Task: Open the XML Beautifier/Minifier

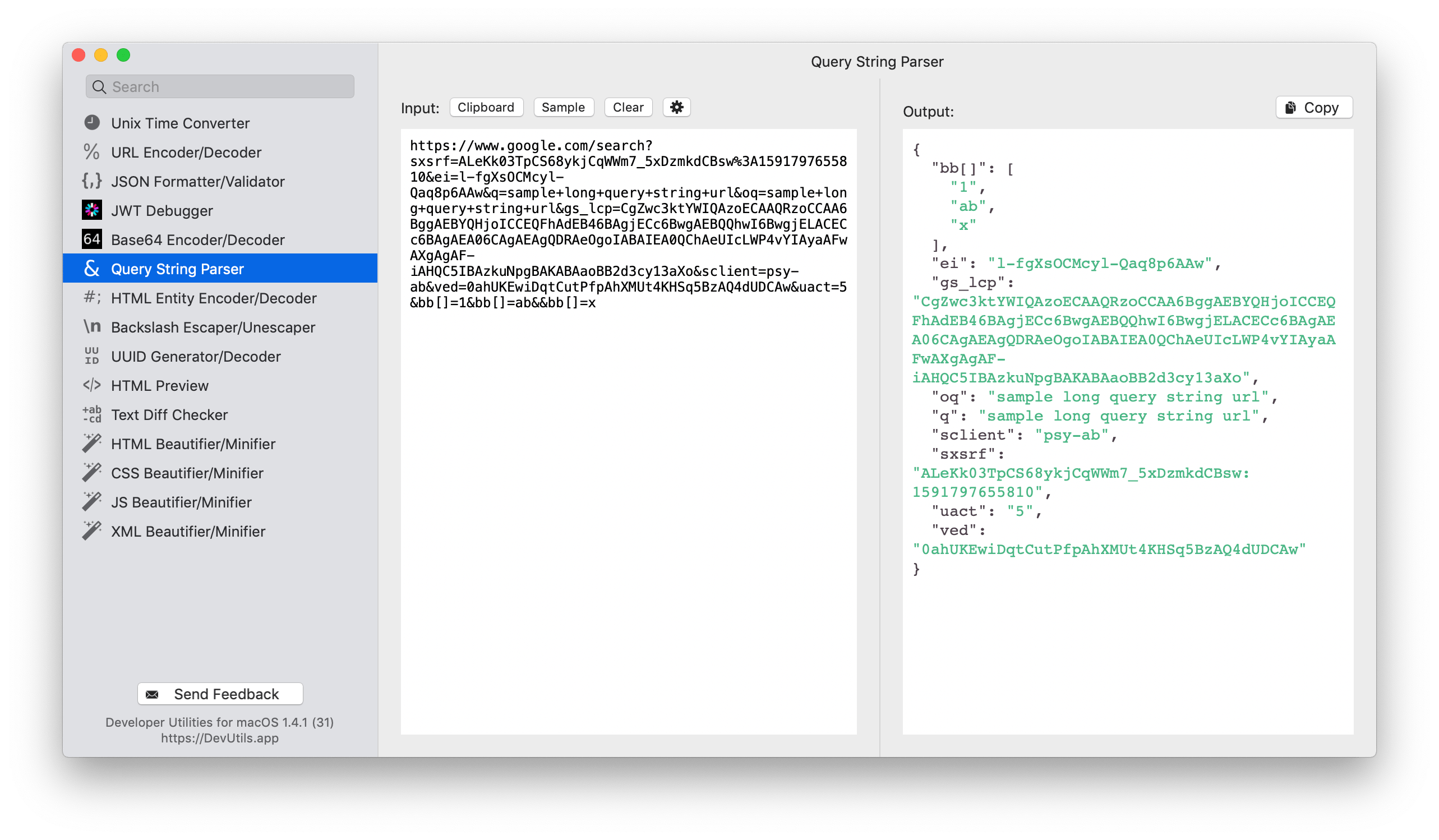Action: 188,530
